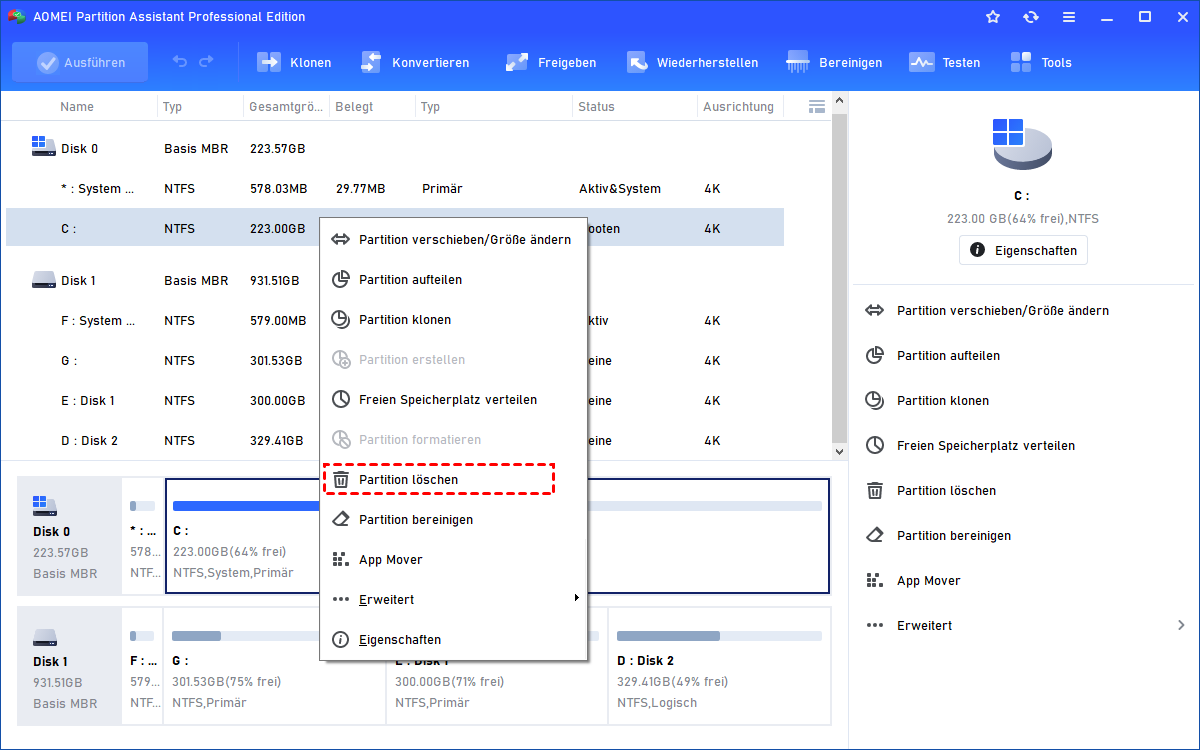Select Disk 1 block in disk map
The height and width of the screenshot is (750, 1200).
click(x=69, y=664)
